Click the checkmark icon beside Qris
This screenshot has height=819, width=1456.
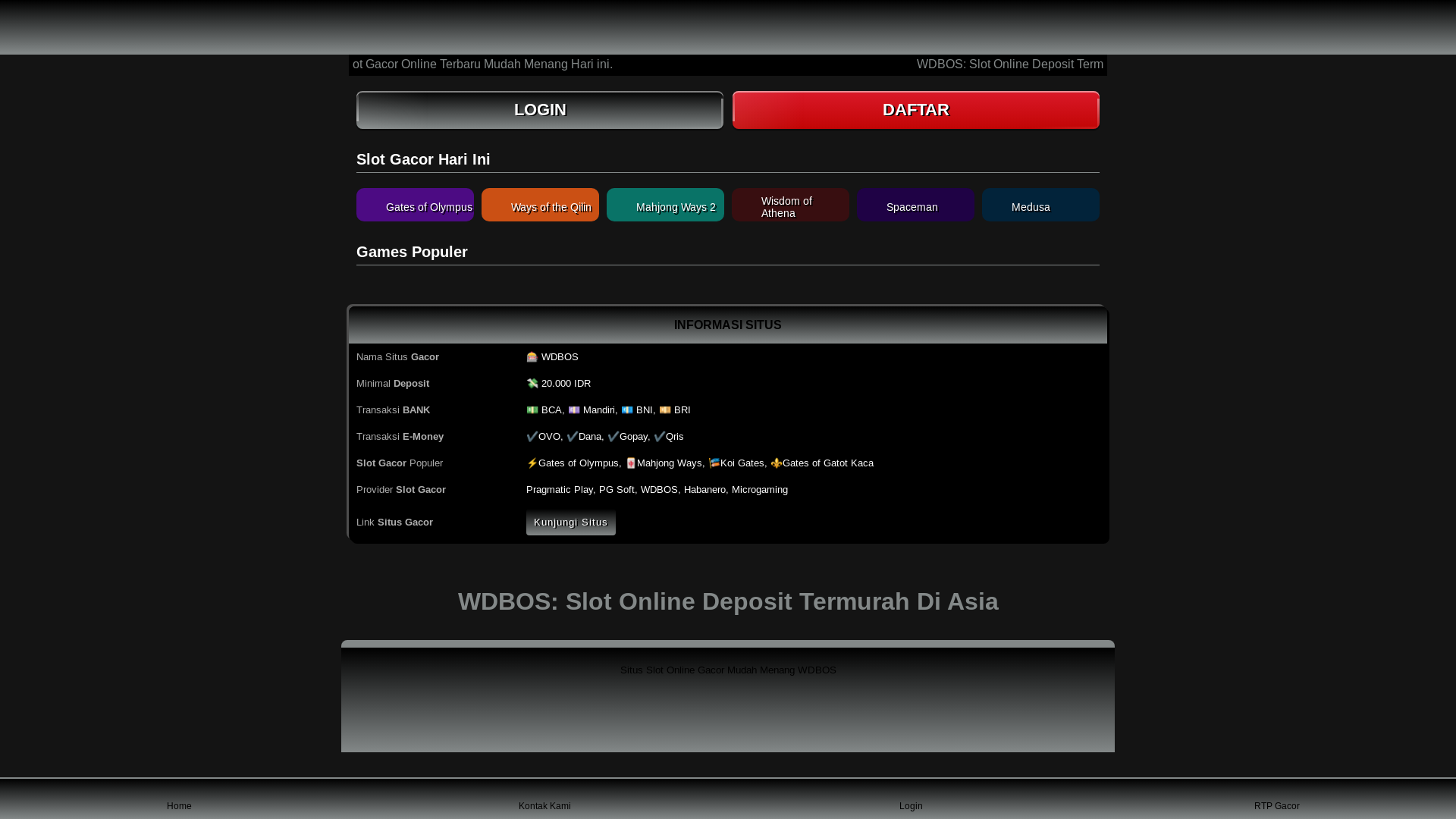coord(660,437)
